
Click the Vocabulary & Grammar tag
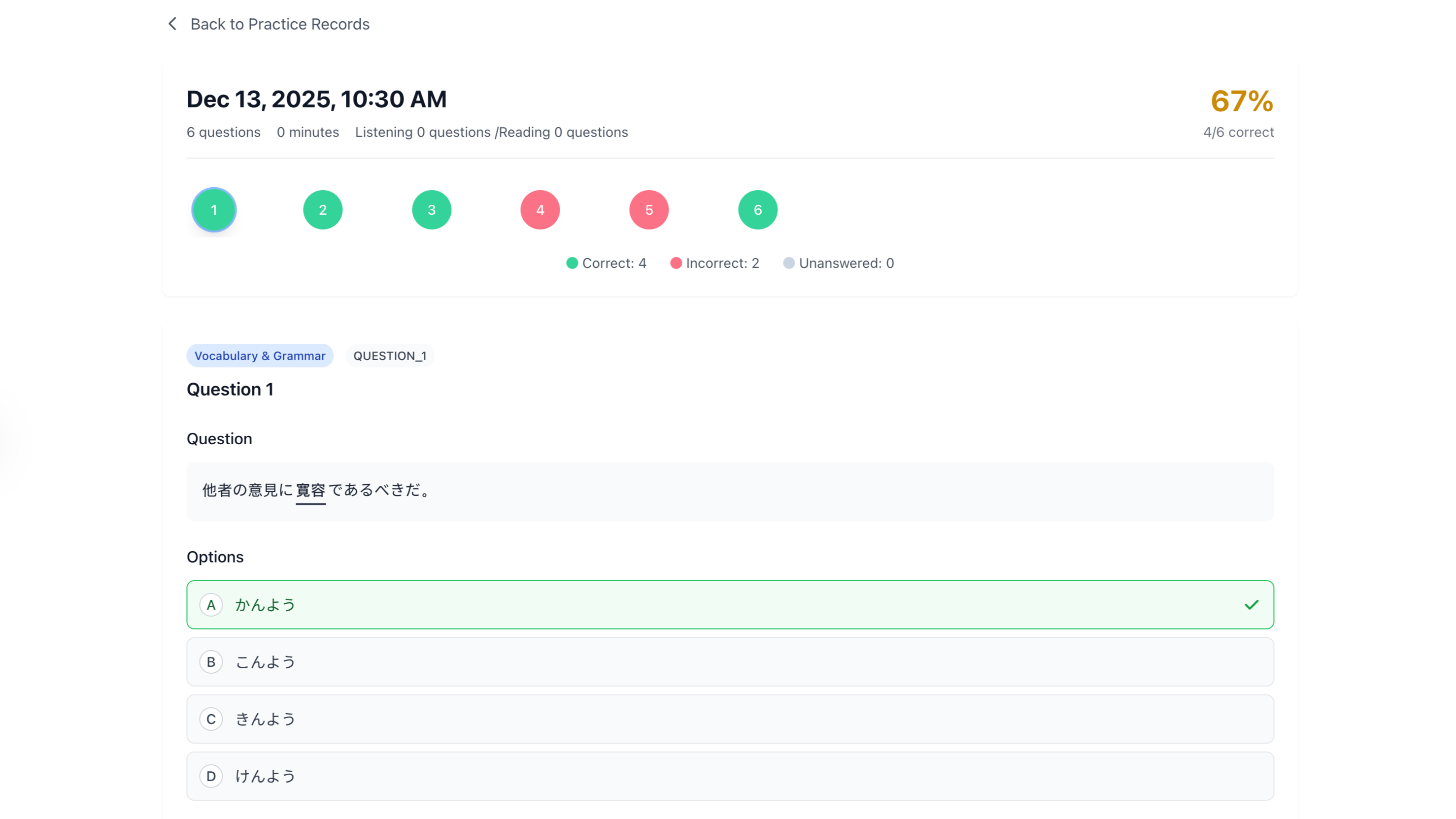pyautogui.click(x=260, y=355)
